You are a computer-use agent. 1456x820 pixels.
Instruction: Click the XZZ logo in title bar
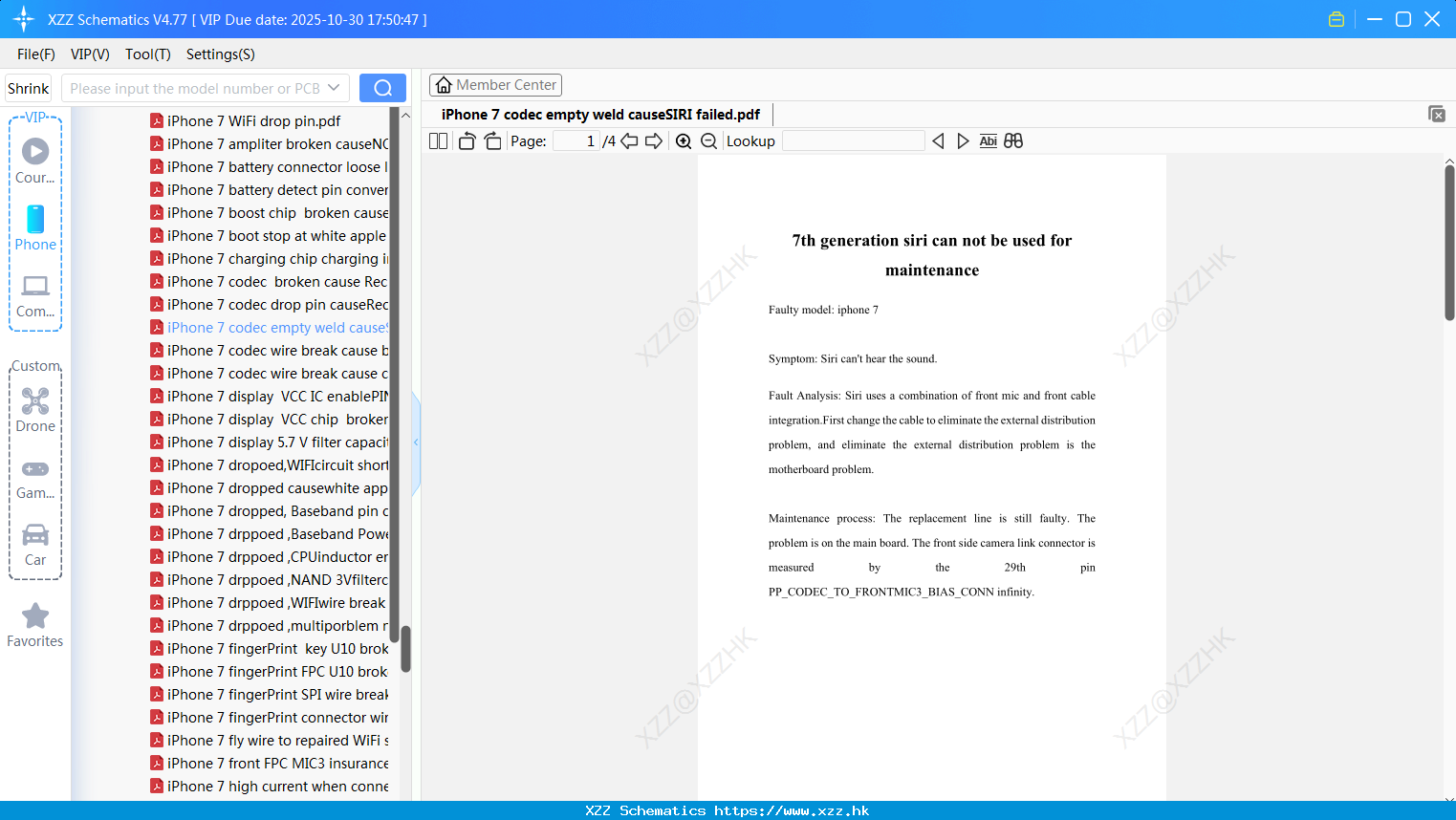tap(24, 19)
